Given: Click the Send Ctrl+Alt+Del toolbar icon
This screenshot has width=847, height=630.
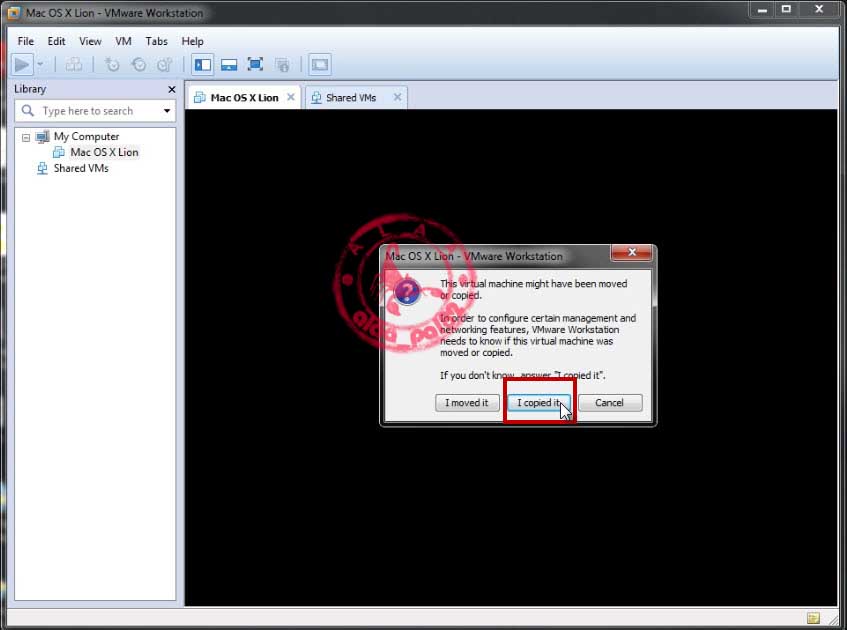Looking at the screenshot, I should [74, 65].
